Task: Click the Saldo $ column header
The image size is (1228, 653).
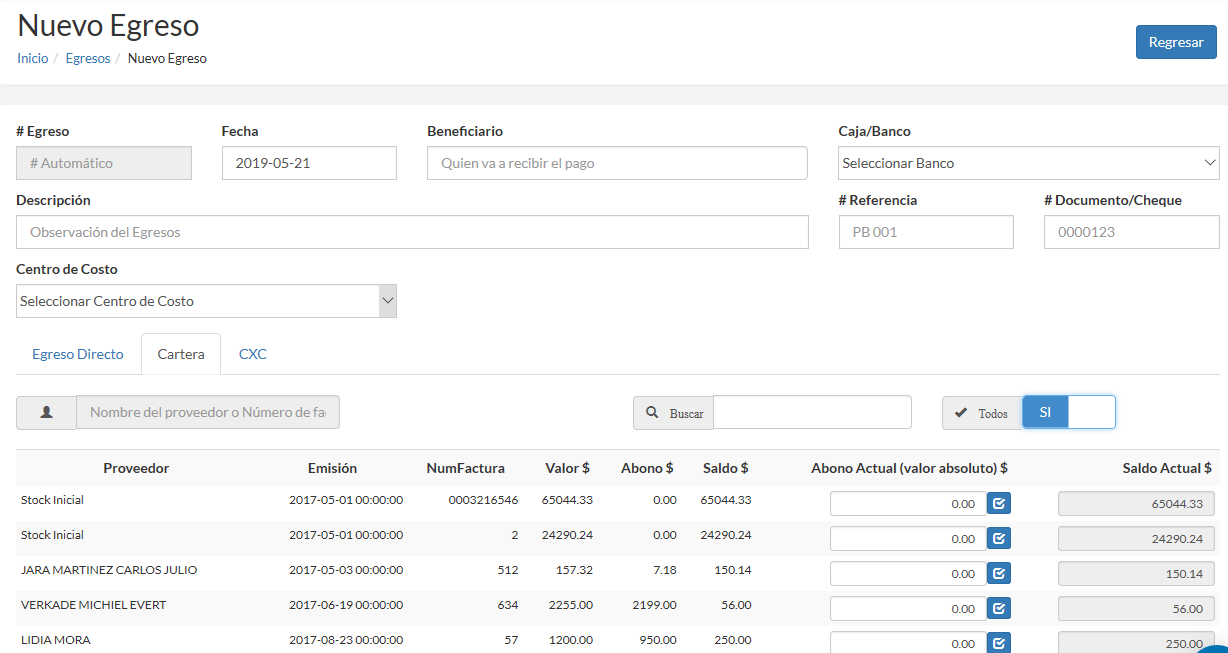Action: pos(726,468)
